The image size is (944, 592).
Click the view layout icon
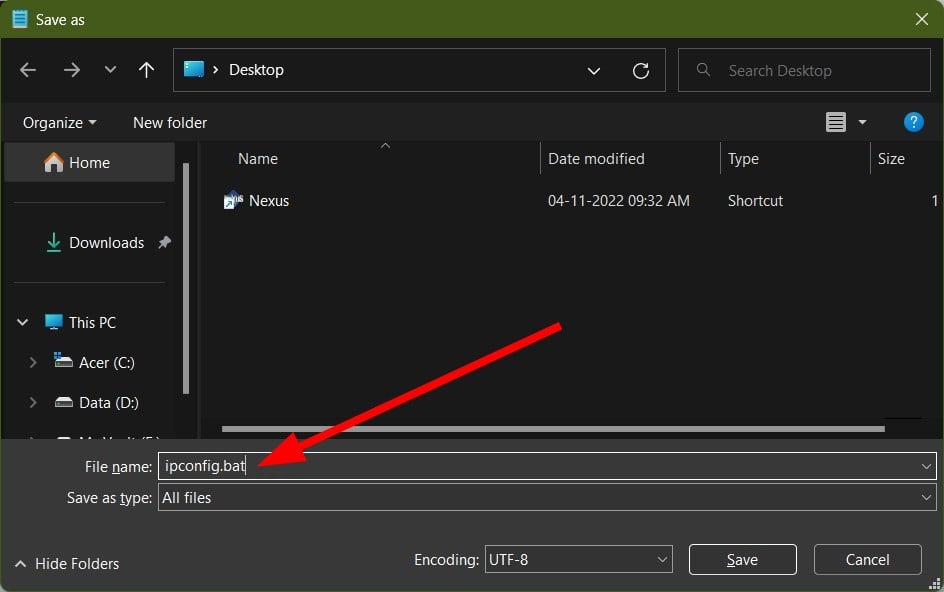pos(835,122)
